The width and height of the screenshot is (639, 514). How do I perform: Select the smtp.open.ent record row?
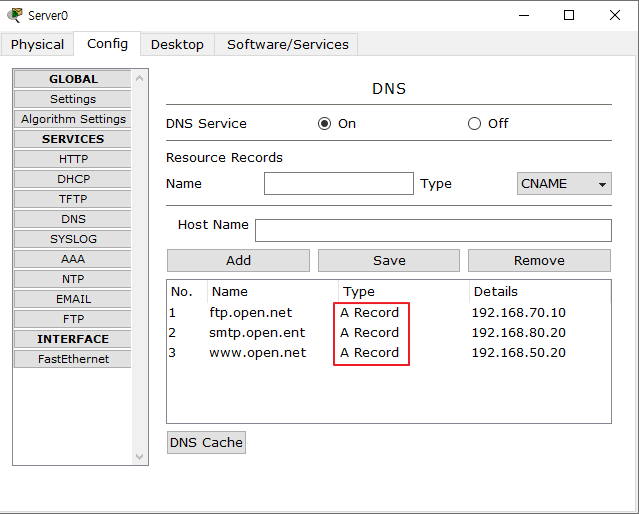(389, 333)
